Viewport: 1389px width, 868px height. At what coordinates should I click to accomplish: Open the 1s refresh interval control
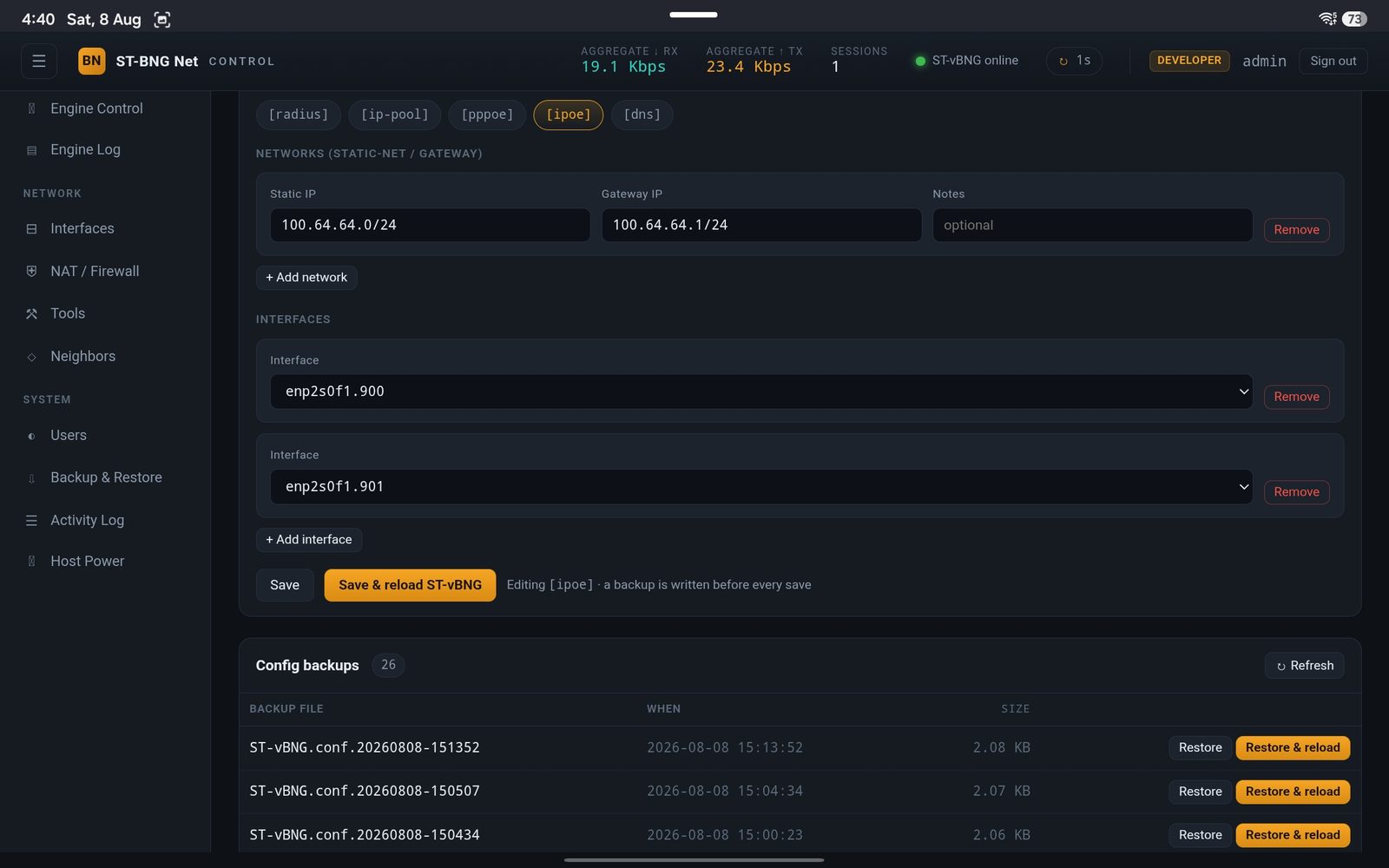coord(1074,61)
